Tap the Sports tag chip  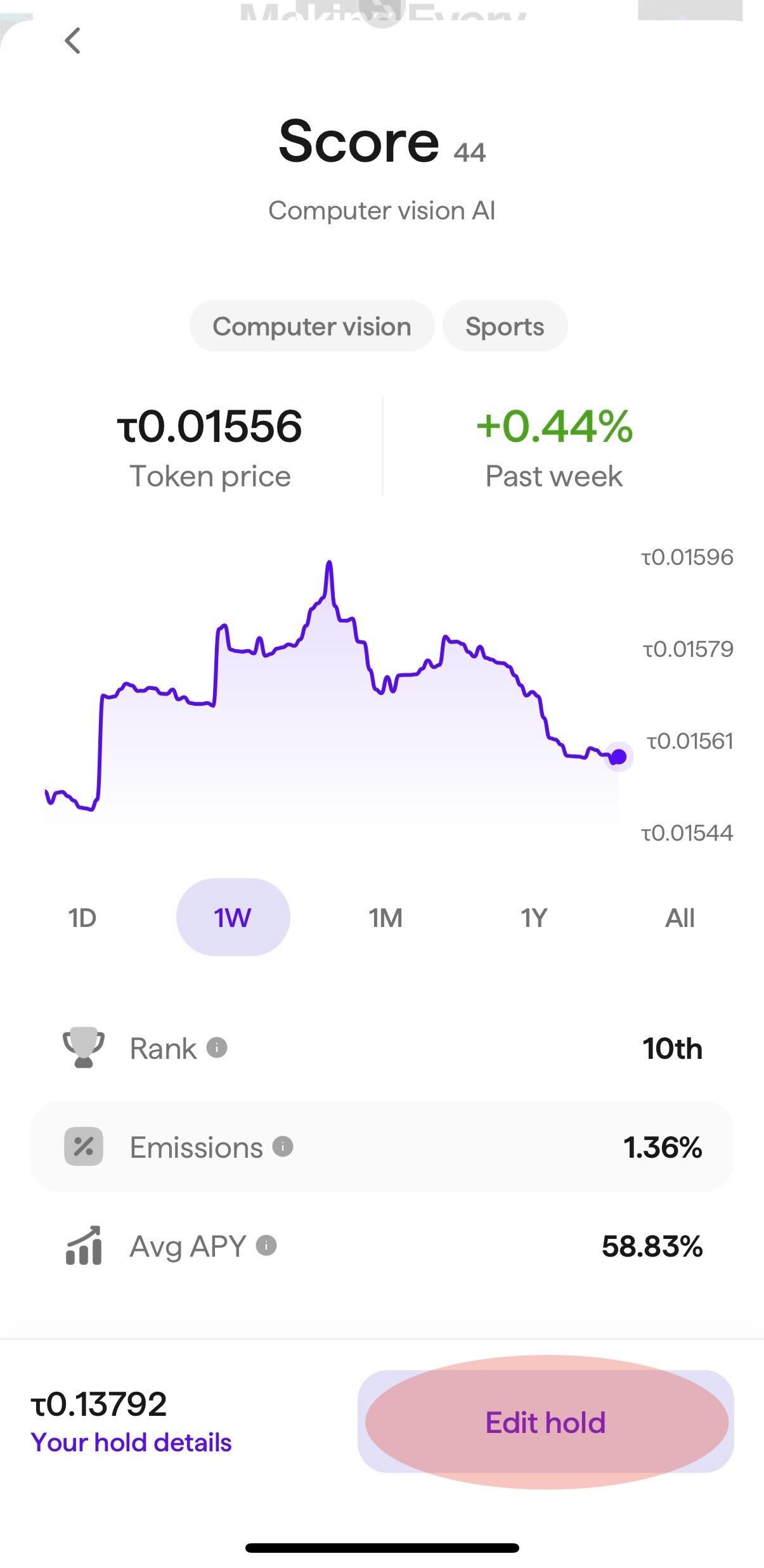point(505,327)
